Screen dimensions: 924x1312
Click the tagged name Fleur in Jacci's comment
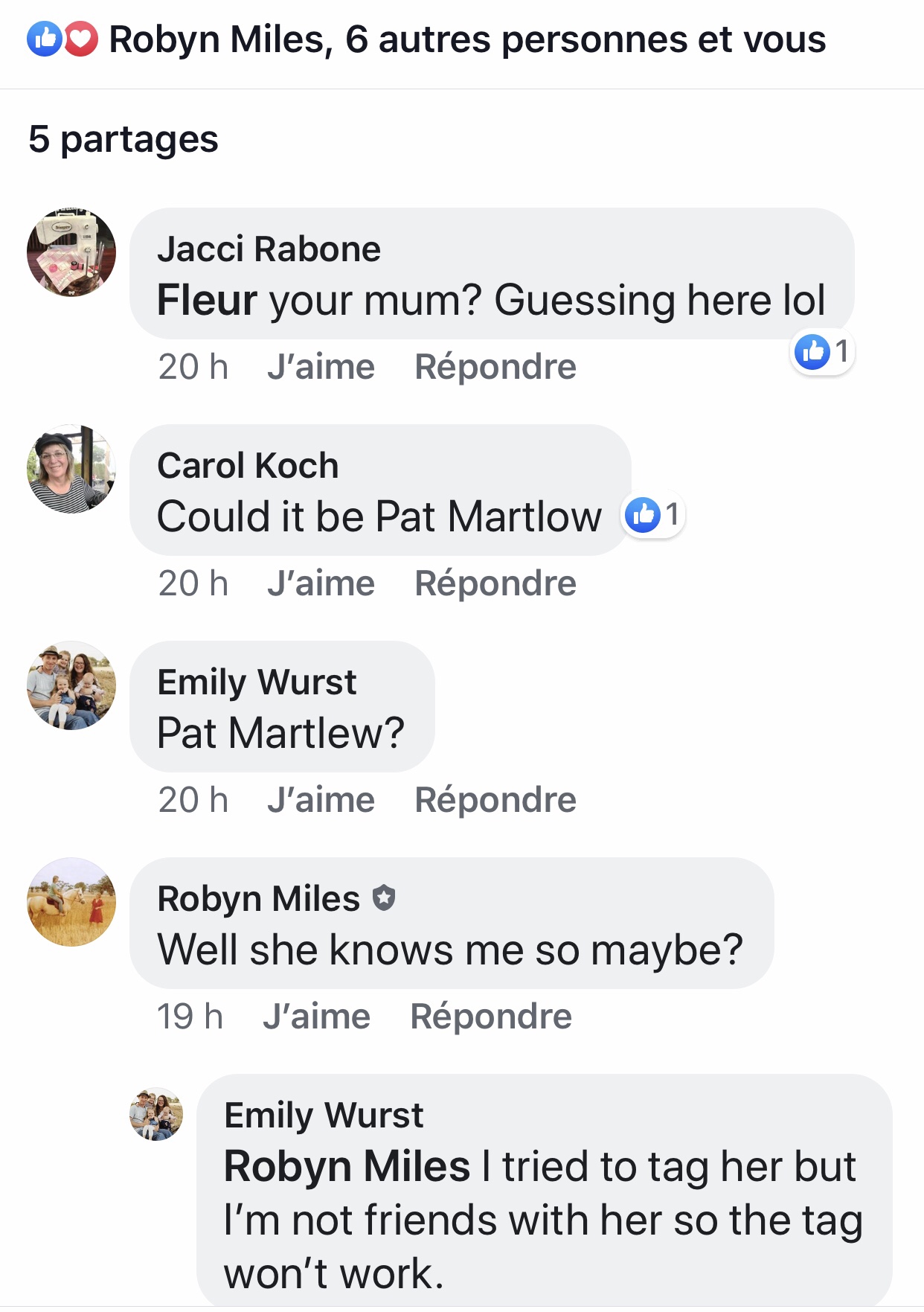(x=207, y=300)
